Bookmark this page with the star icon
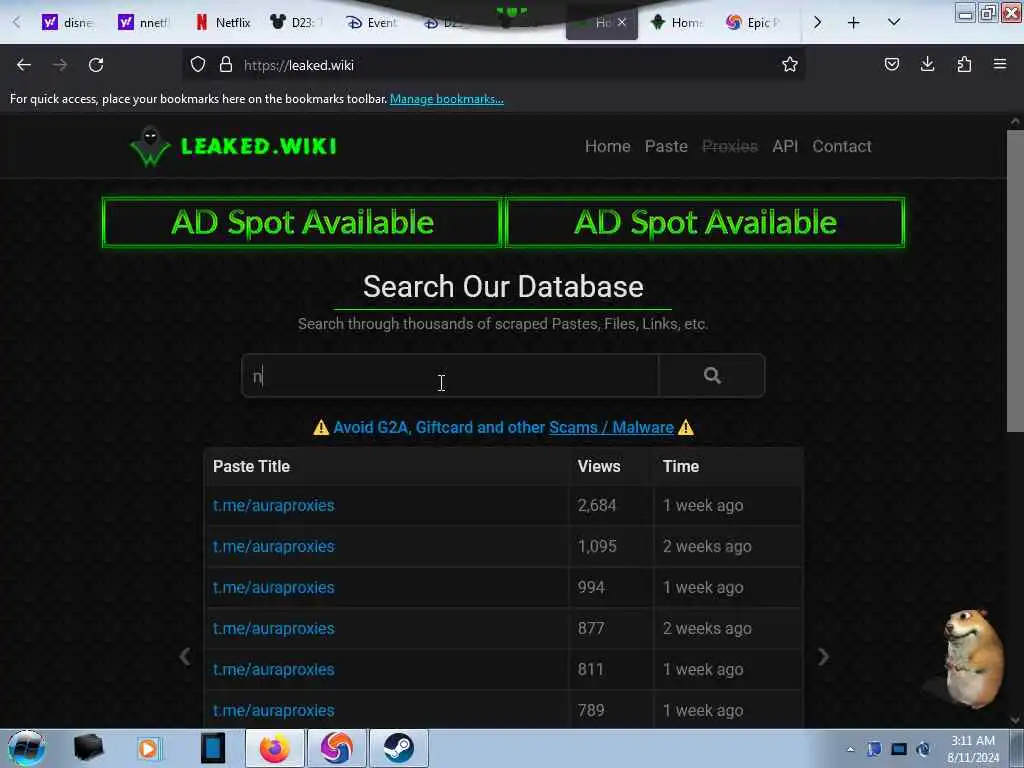The height and width of the screenshot is (768, 1024). click(x=790, y=64)
